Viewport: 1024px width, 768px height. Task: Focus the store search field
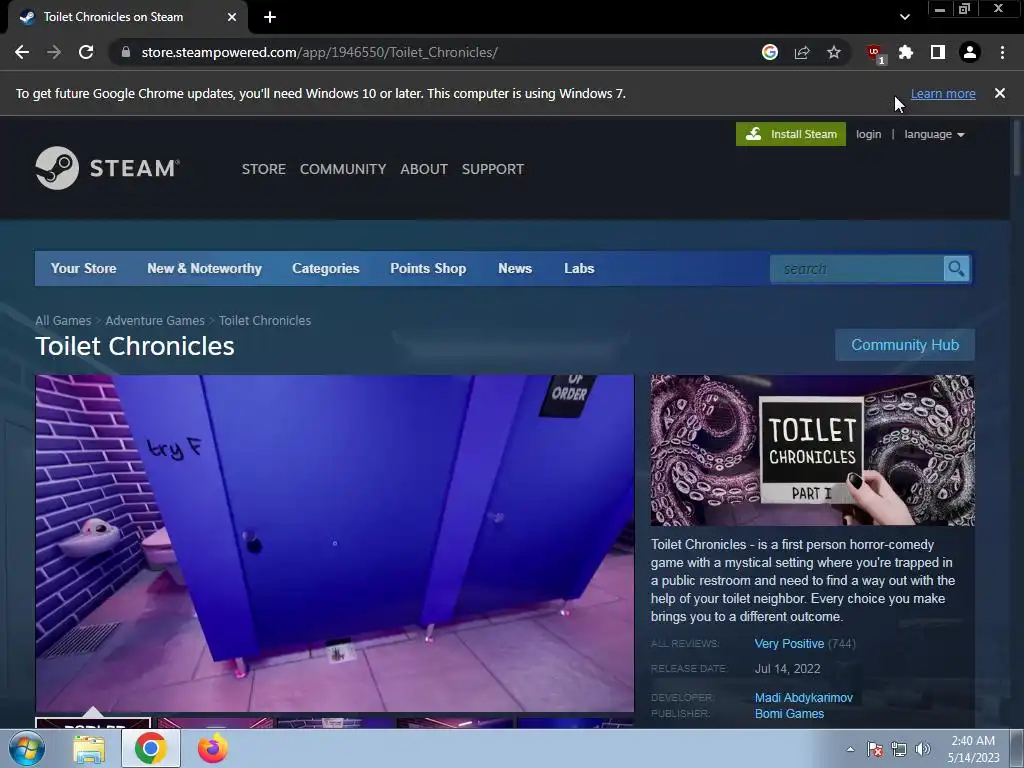point(857,268)
